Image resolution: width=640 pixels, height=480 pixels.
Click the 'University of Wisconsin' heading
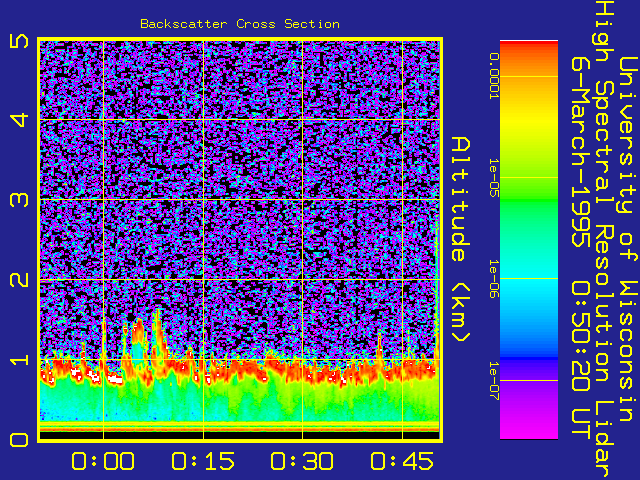(x=628, y=239)
